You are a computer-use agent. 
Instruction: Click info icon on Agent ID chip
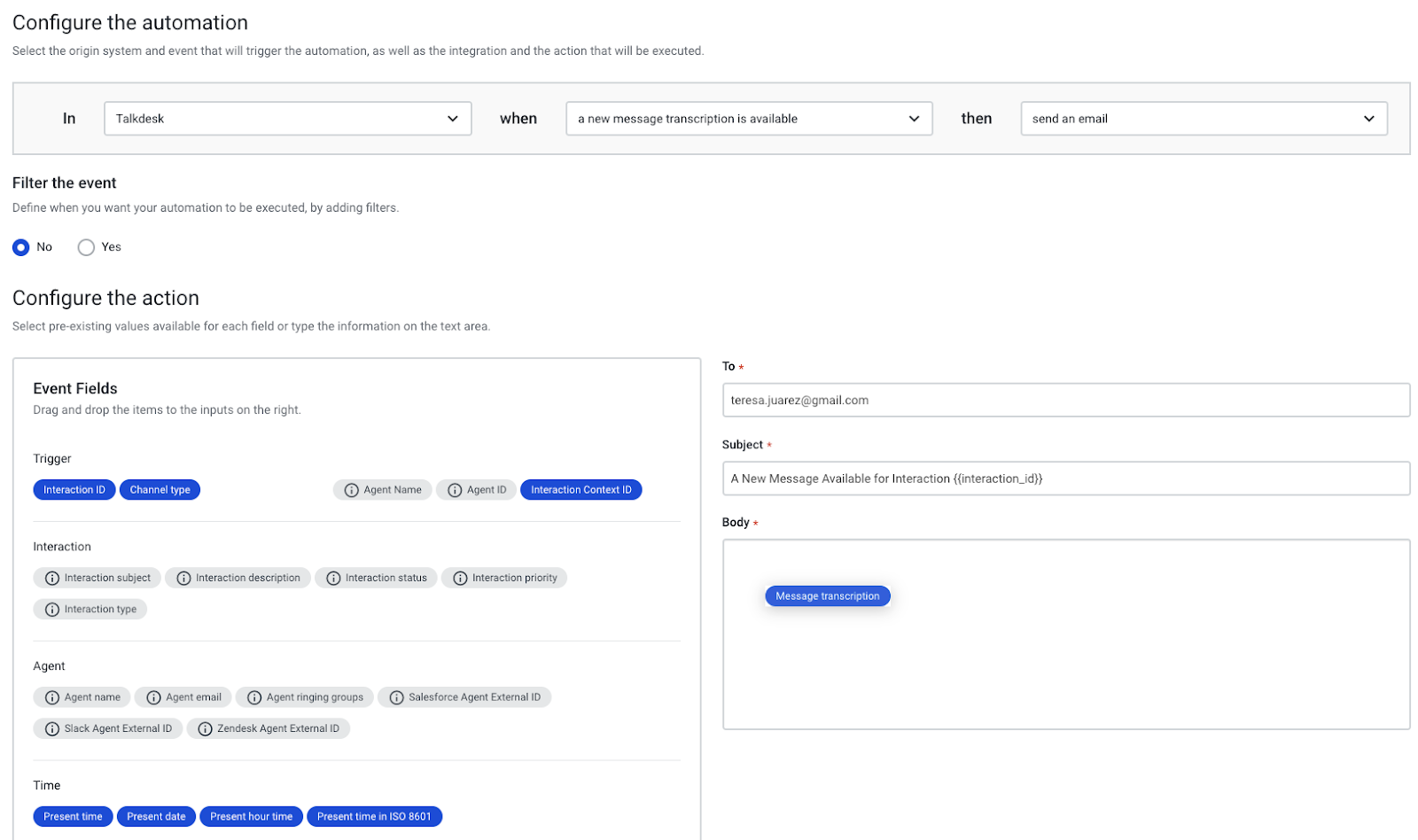point(455,490)
